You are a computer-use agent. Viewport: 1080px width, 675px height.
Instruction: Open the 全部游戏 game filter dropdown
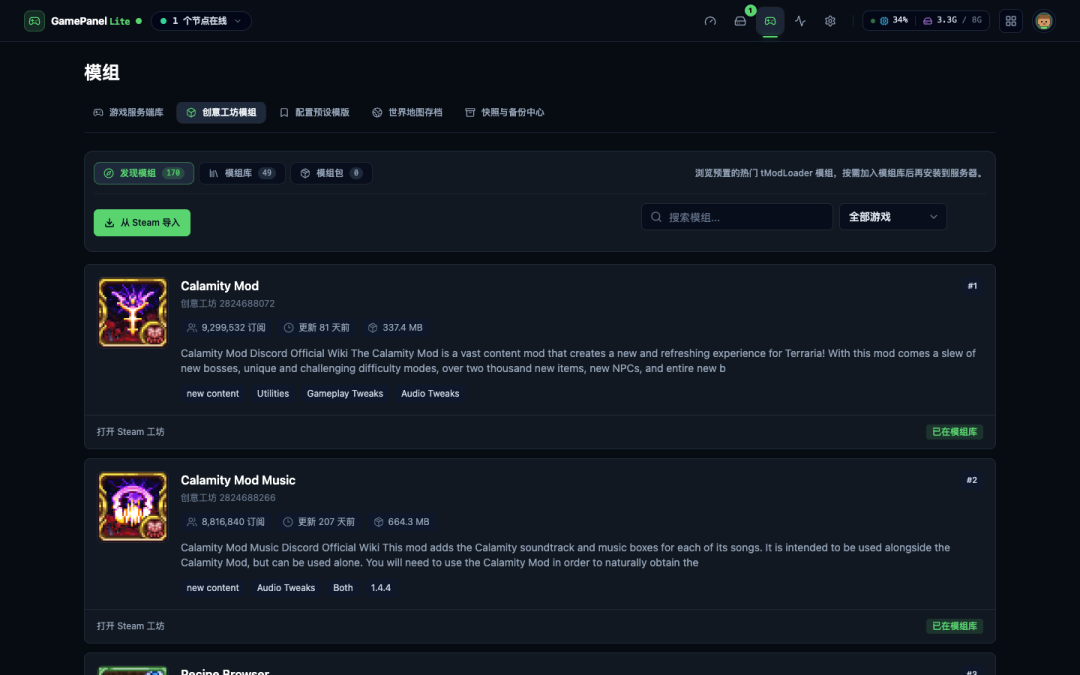pos(893,217)
